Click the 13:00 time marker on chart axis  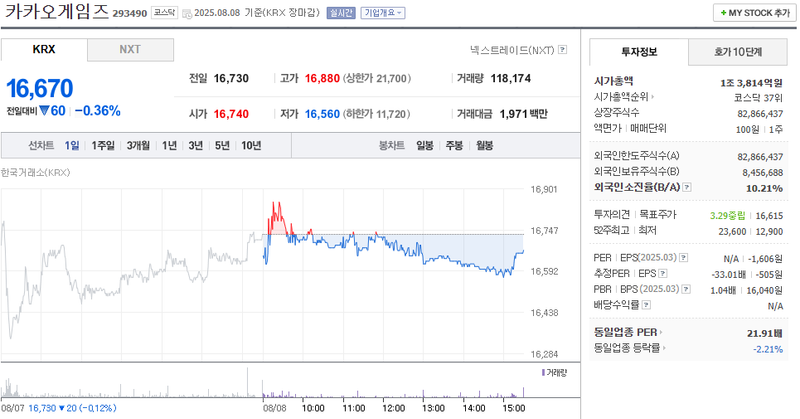[x=433, y=408]
